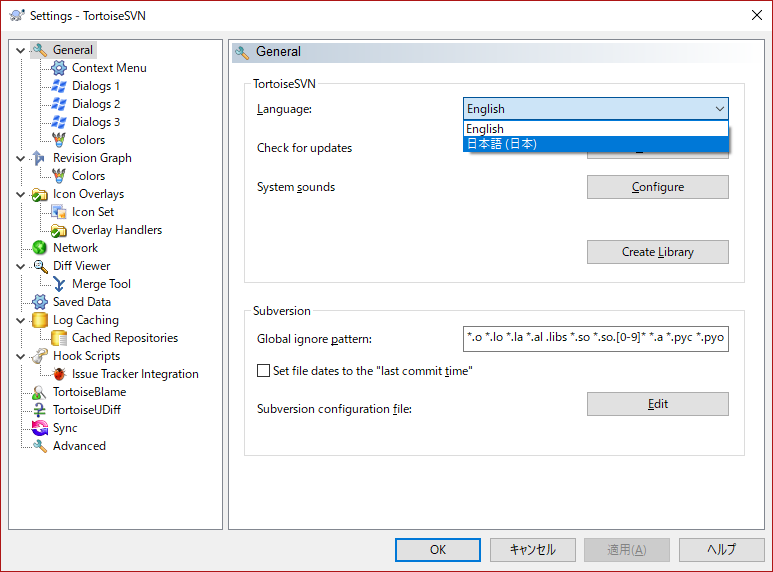Click the Create Library button
Viewport: 773px width, 572px height.
658,252
